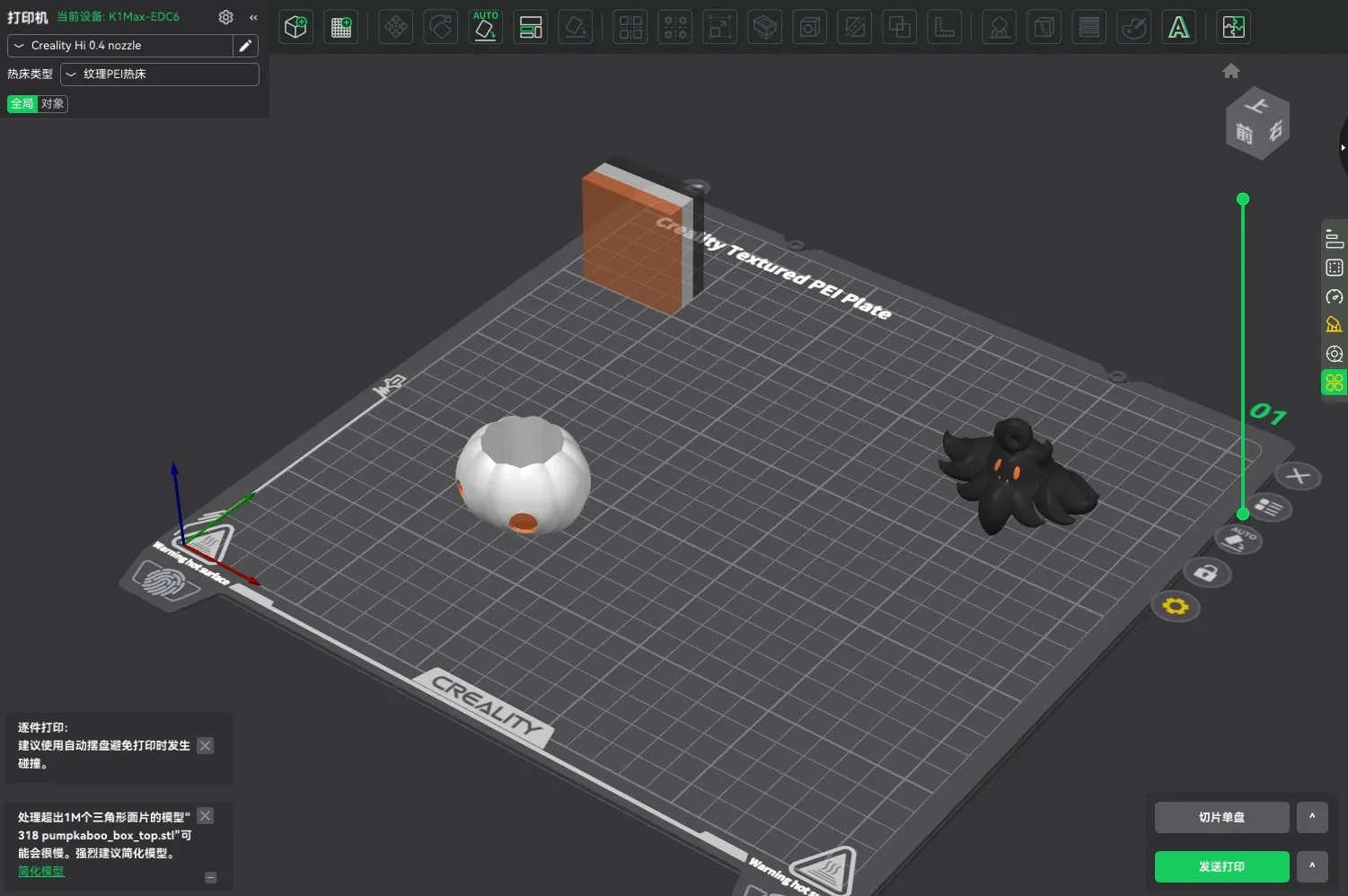
Task: Click the green 发送打印 send print button
Action: 1222,866
